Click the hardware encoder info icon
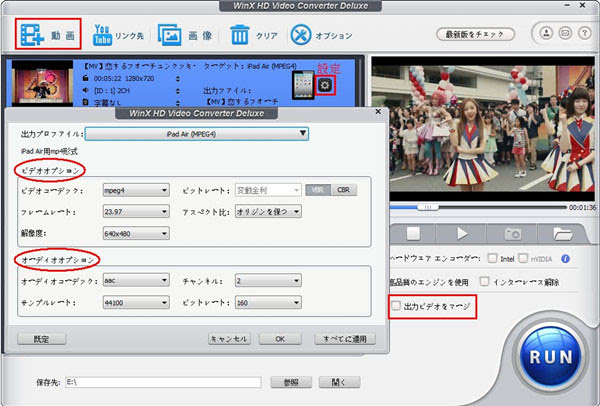 click(x=565, y=259)
